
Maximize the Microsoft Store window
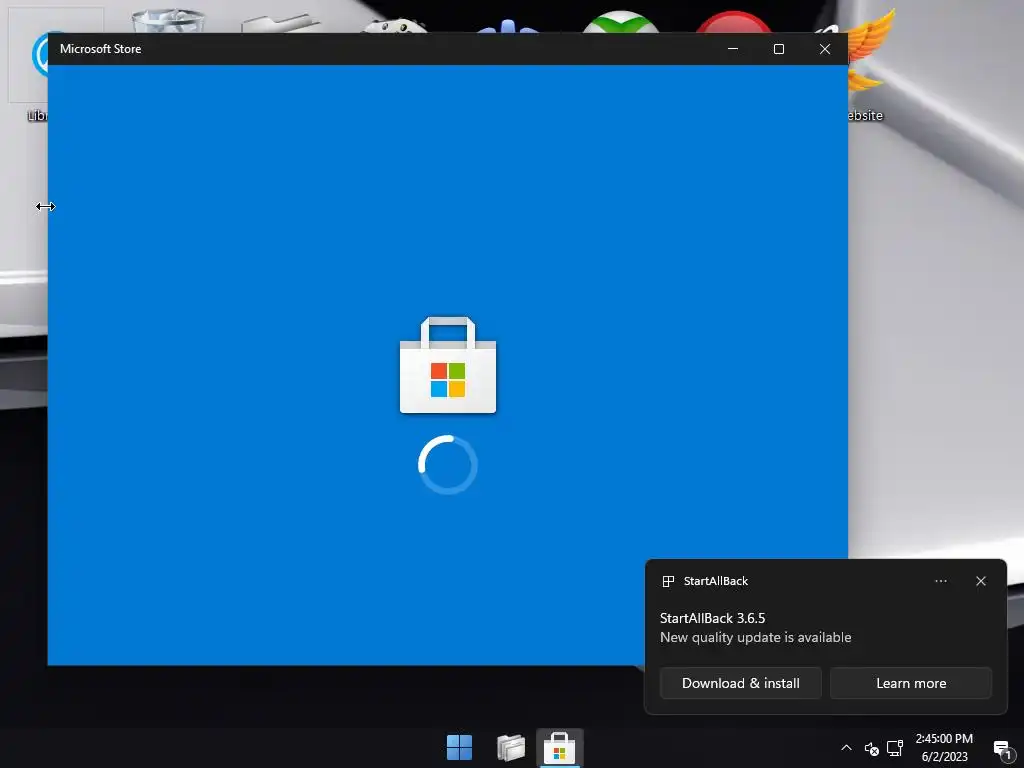coord(778,49)
